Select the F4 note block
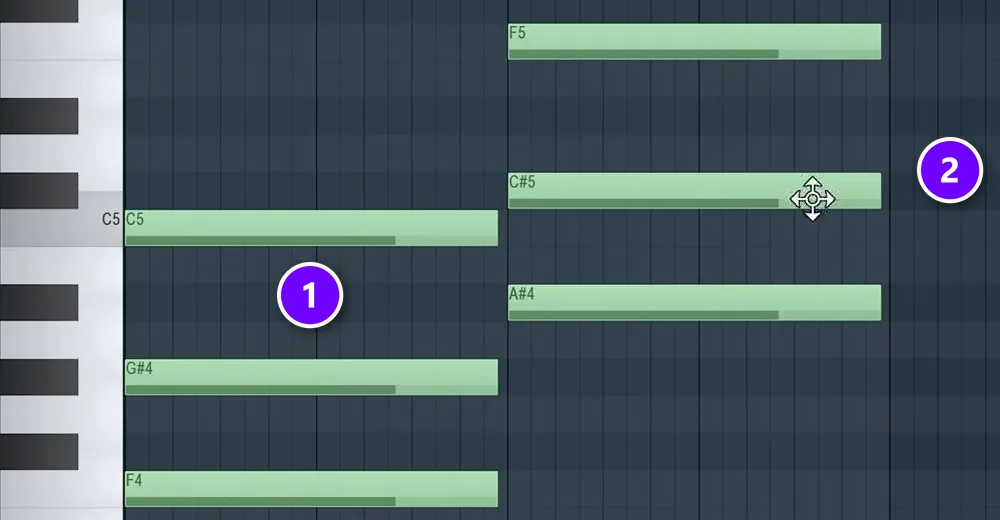1000x520 pixels. 311,489
